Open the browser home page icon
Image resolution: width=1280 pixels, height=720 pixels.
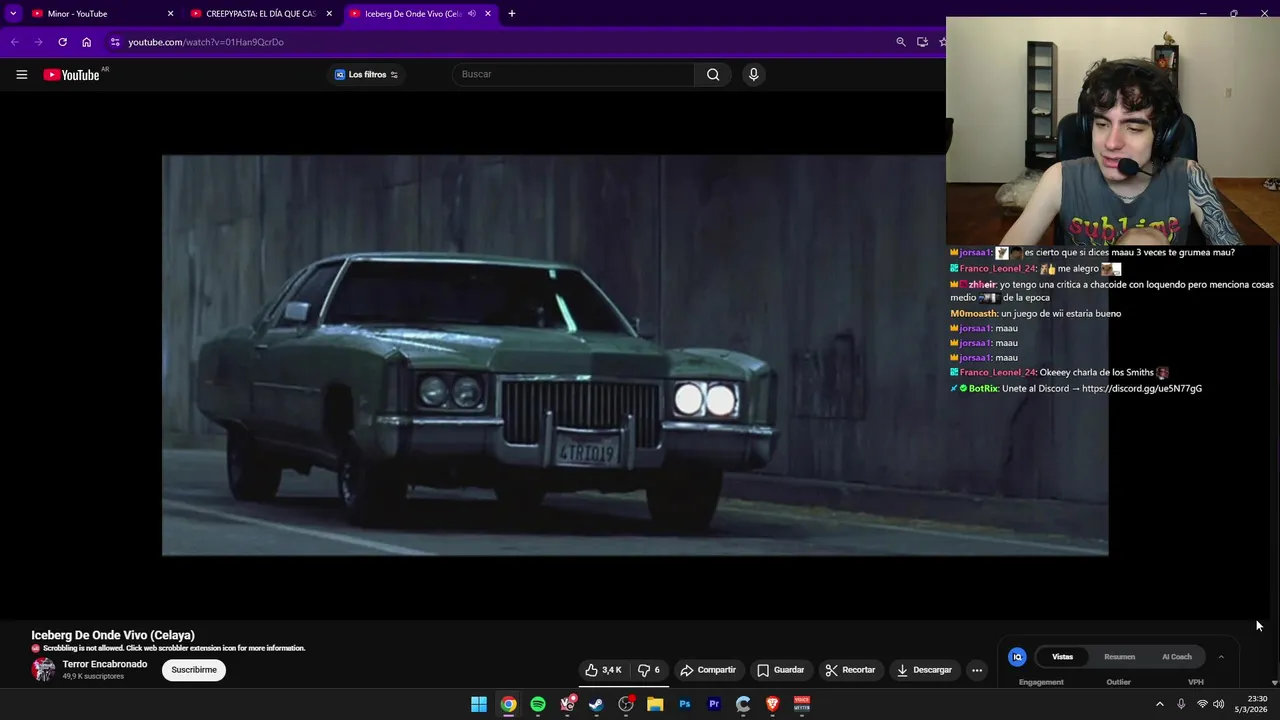click(x=86, y=42)
